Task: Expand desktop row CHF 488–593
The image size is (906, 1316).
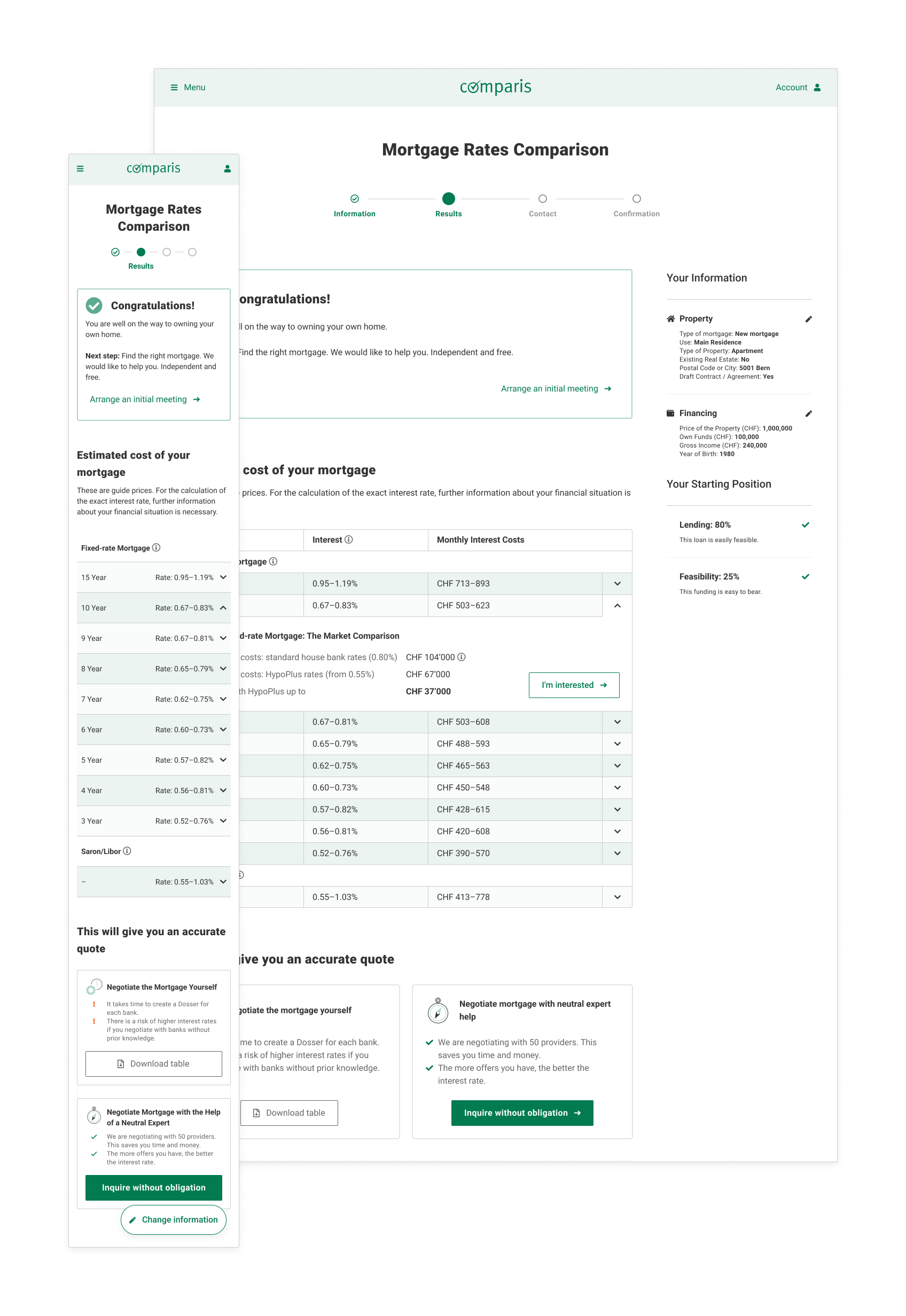Action: pos(618,744)
